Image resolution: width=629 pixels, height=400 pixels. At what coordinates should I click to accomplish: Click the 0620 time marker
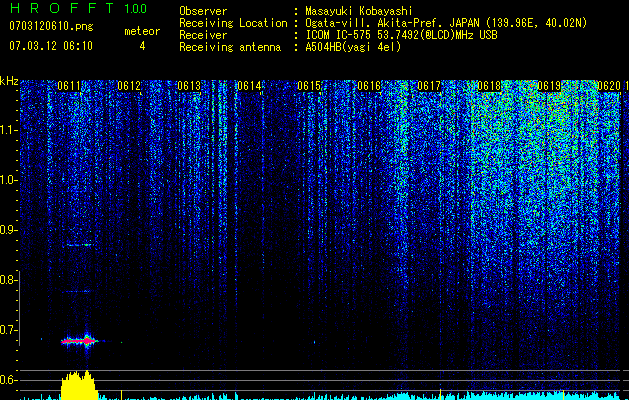tap(609, 86)
